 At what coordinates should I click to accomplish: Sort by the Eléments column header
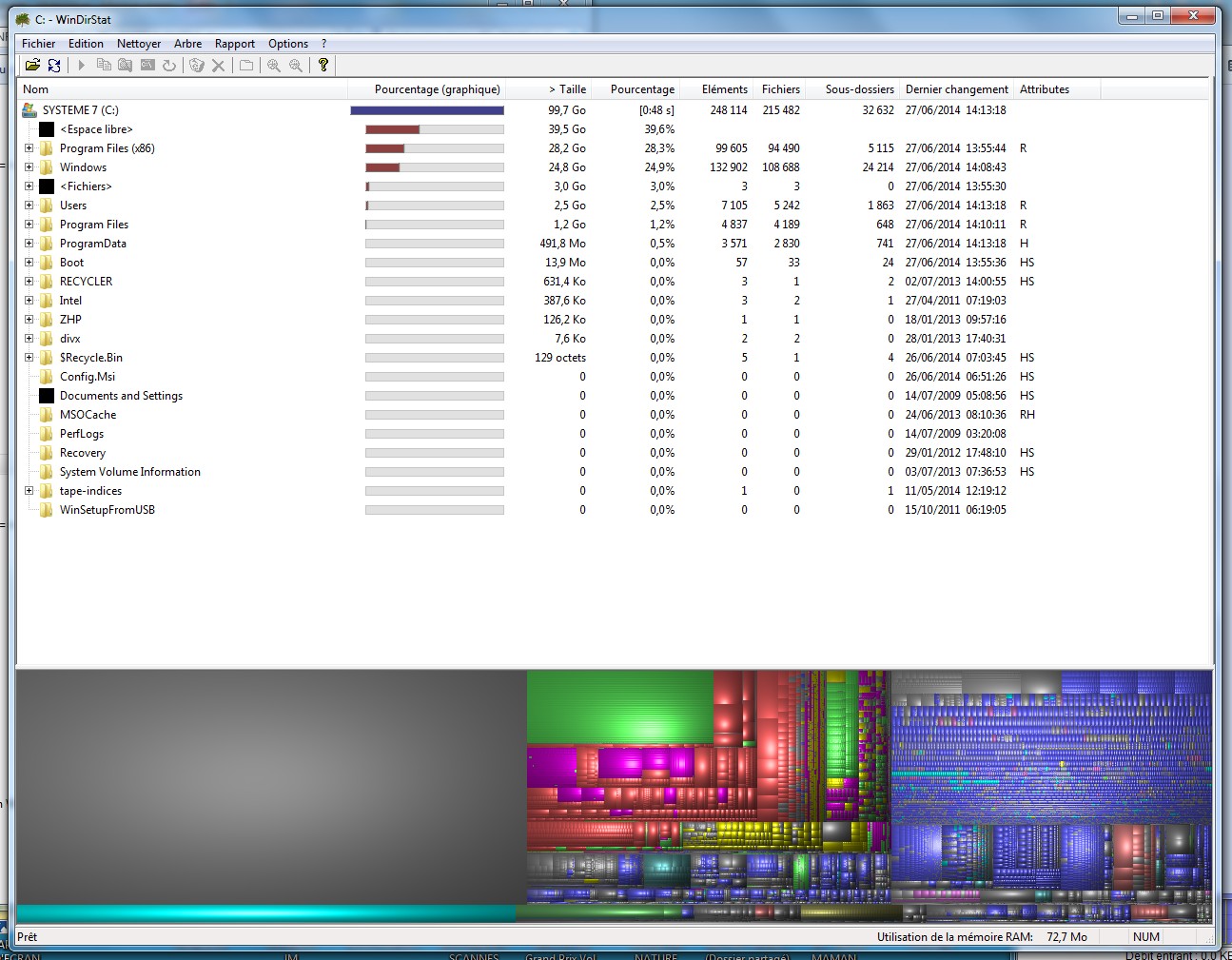(716, 89)
